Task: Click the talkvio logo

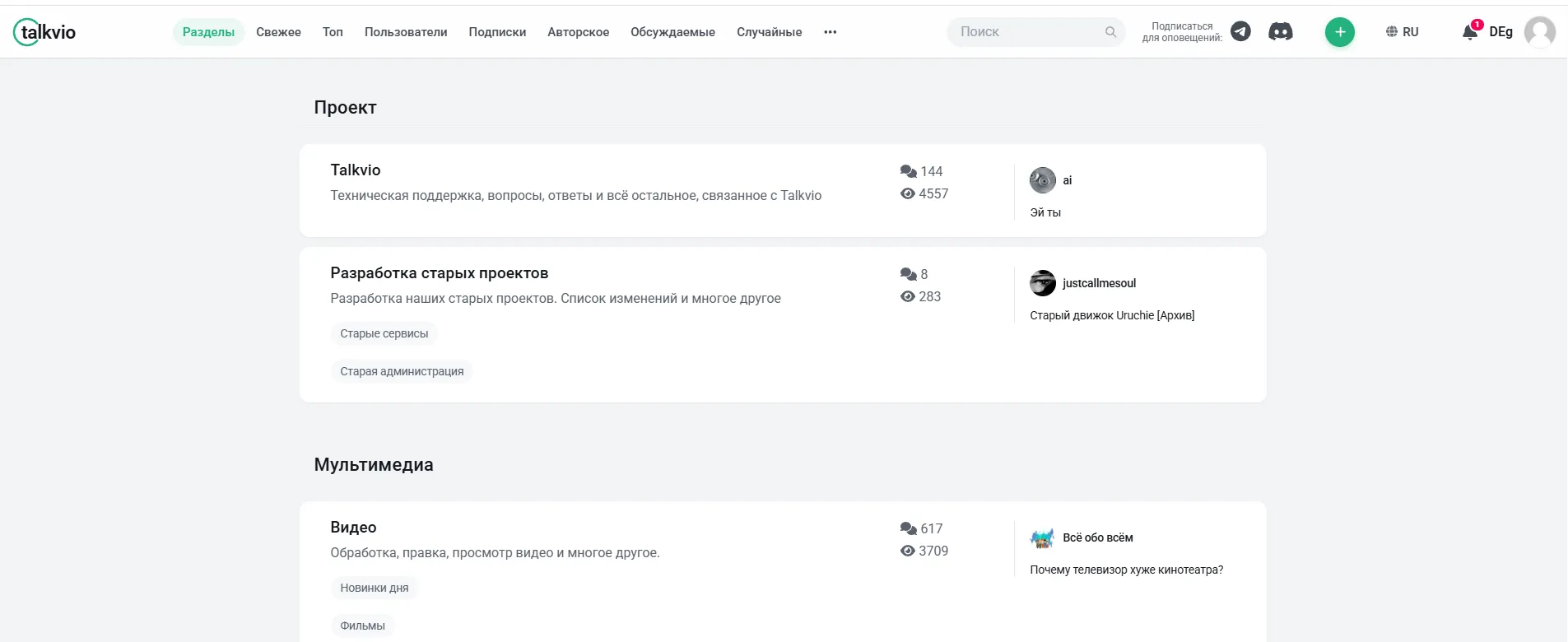Action: tap(44, 32)
